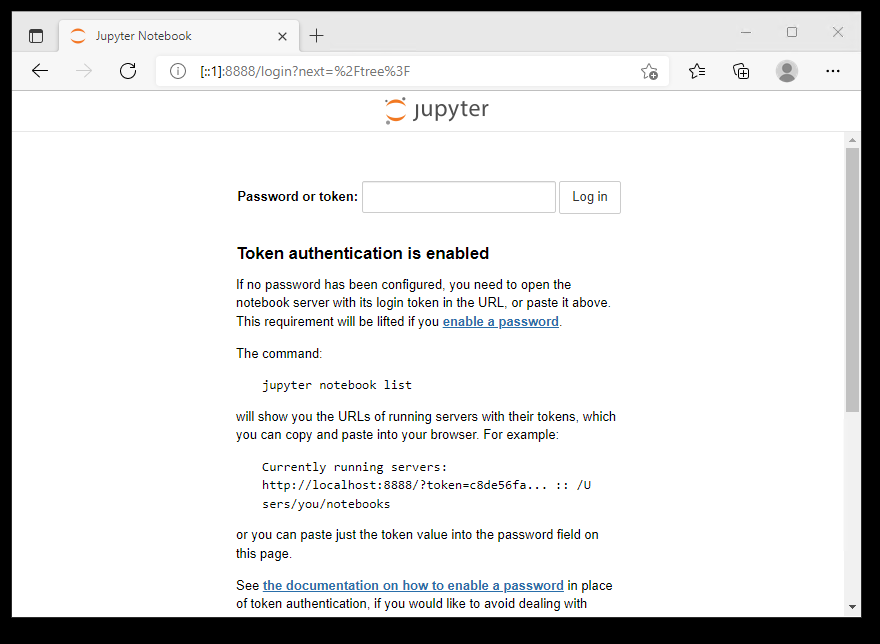The image size is (880, 644).
Task: Open the user profile avatar icon
Action: pos(787,71)
